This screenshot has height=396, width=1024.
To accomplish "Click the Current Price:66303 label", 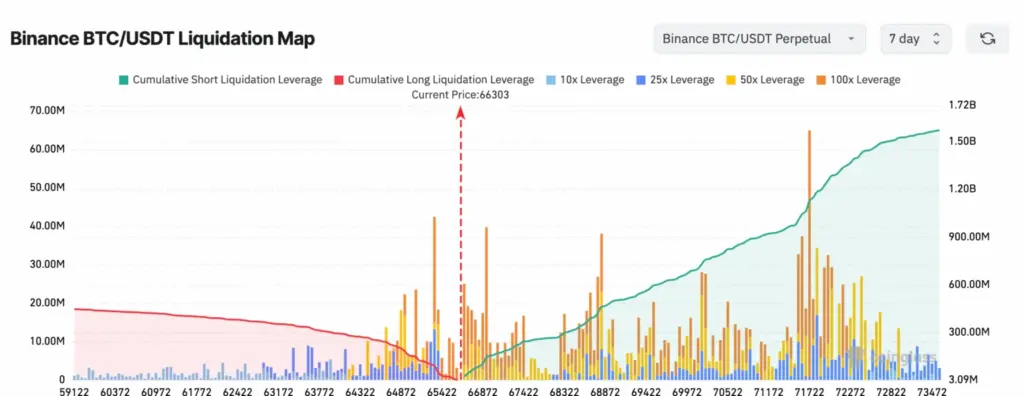I will [x=460, y=95].
